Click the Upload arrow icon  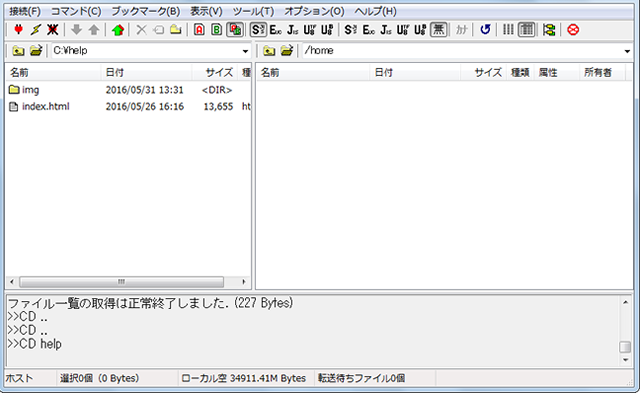click(94, 30)
